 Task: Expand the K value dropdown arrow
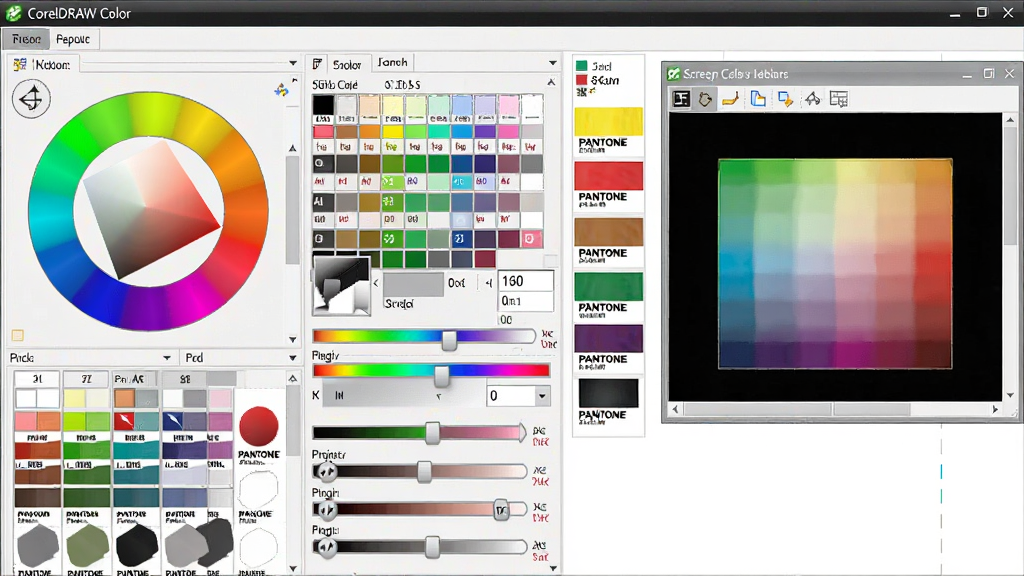[x=542, y=396]
